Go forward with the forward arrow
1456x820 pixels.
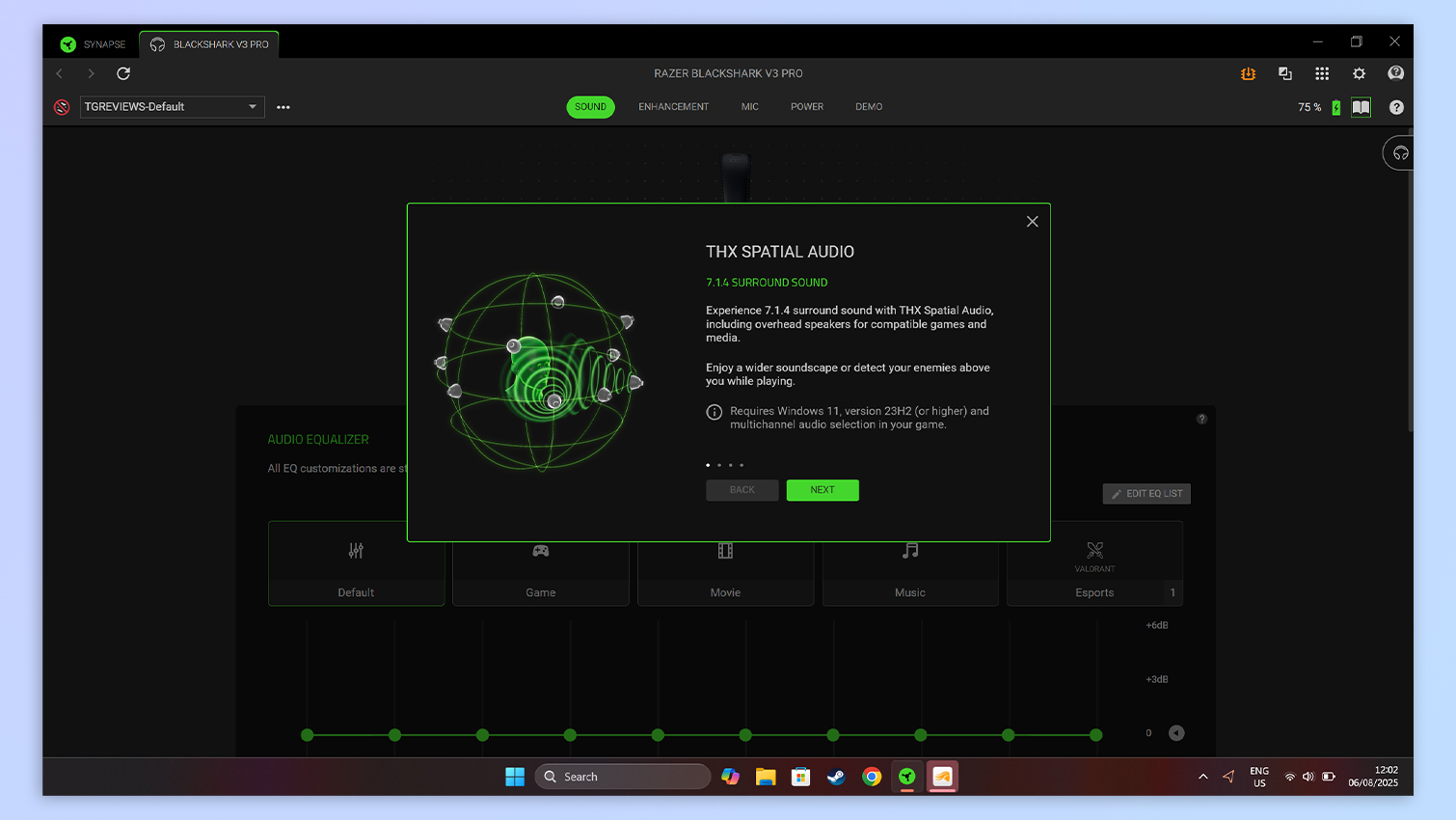pyautogui.click(x=91, y=73)
